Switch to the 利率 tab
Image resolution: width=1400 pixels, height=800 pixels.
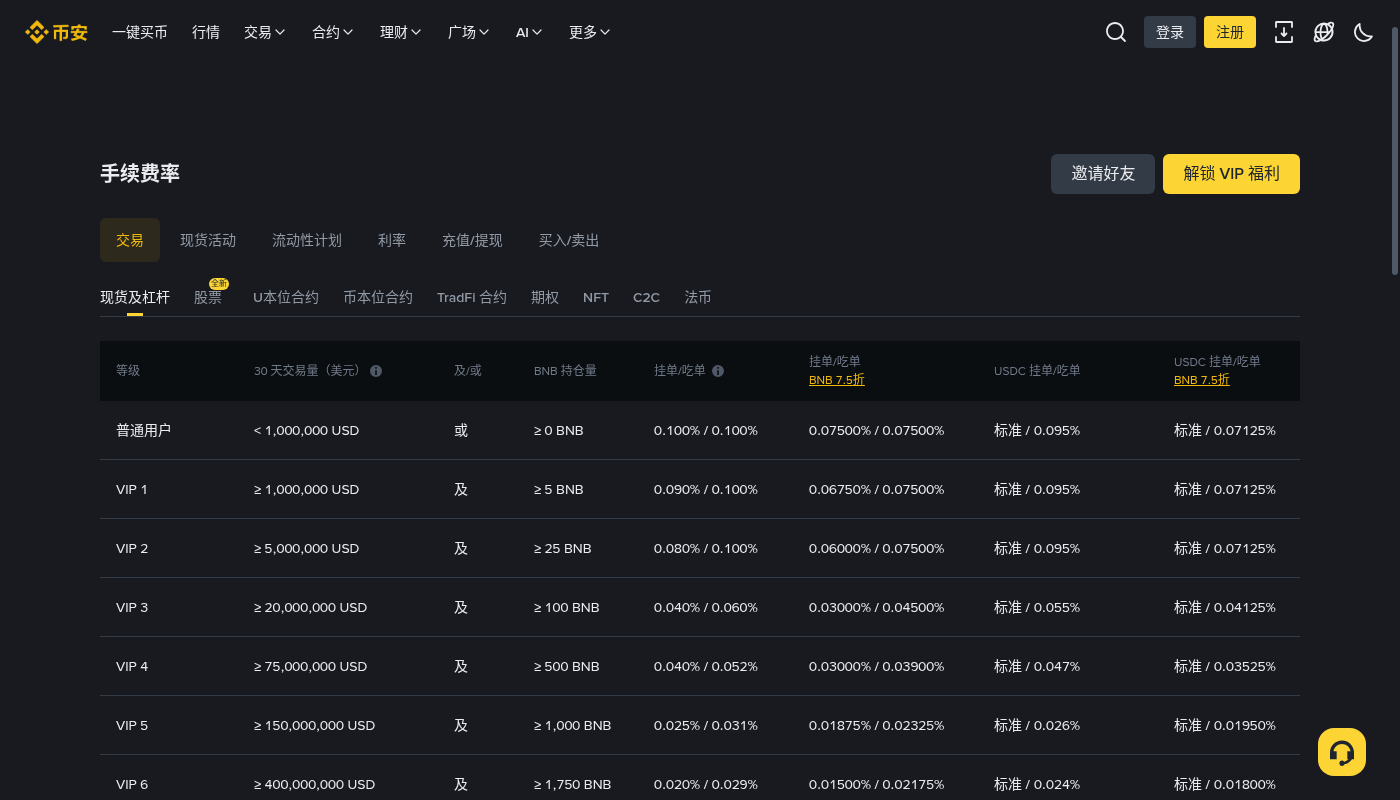392,240
